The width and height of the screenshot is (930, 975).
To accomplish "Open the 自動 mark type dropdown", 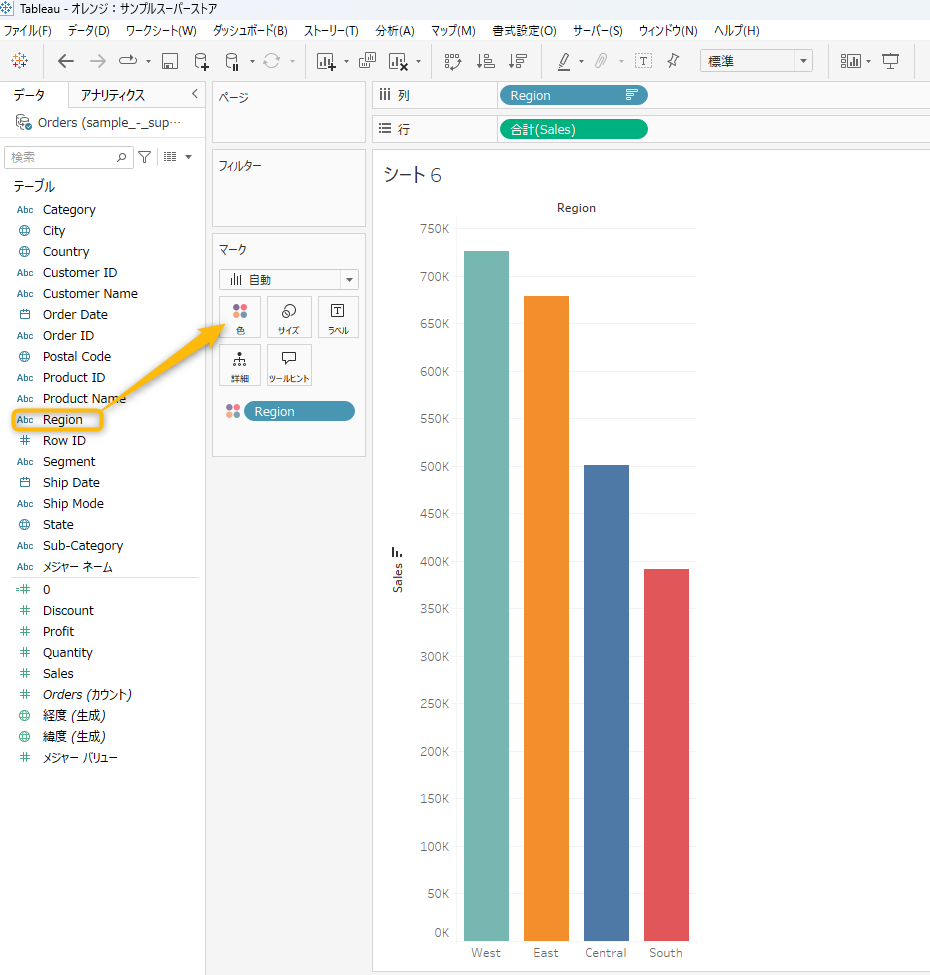I will pyautogui.click(x=288, y=280).
